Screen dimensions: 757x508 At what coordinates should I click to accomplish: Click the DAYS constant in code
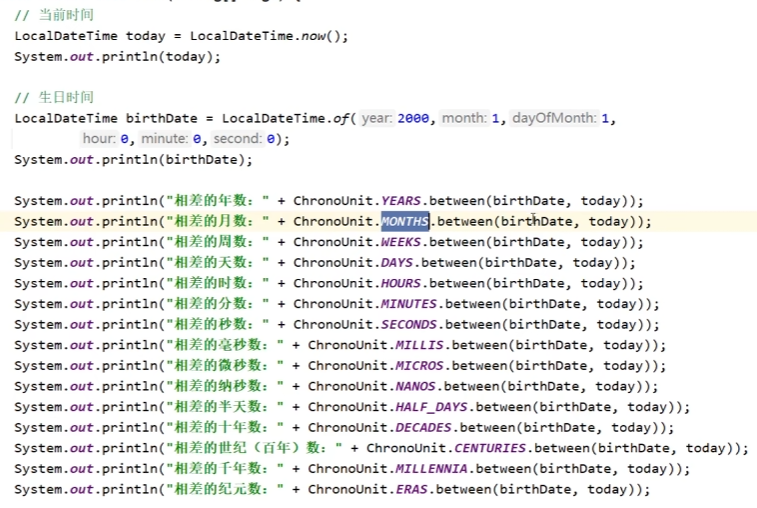point(397,263)
